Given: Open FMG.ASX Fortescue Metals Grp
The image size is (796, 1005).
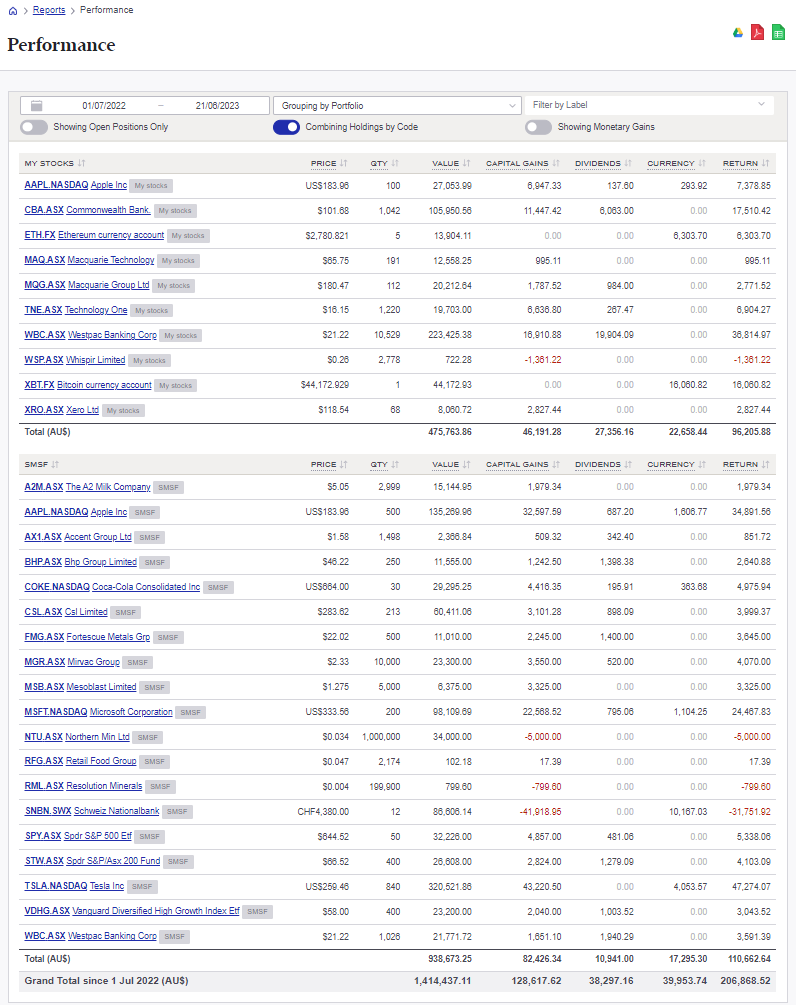Looking at the screenshot, I should (87, 637).
